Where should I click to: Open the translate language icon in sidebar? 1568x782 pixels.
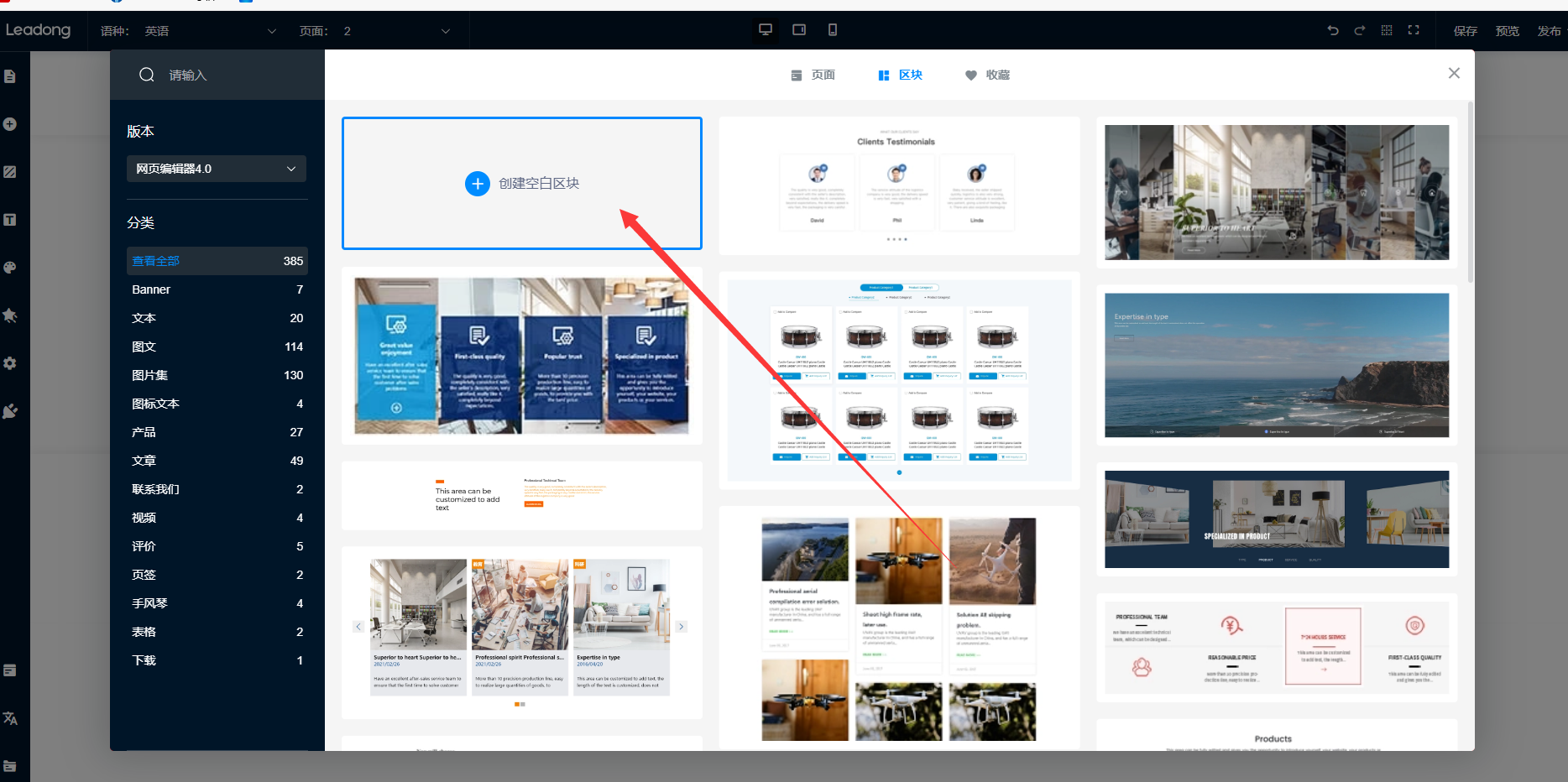click(x=10, y=718)
